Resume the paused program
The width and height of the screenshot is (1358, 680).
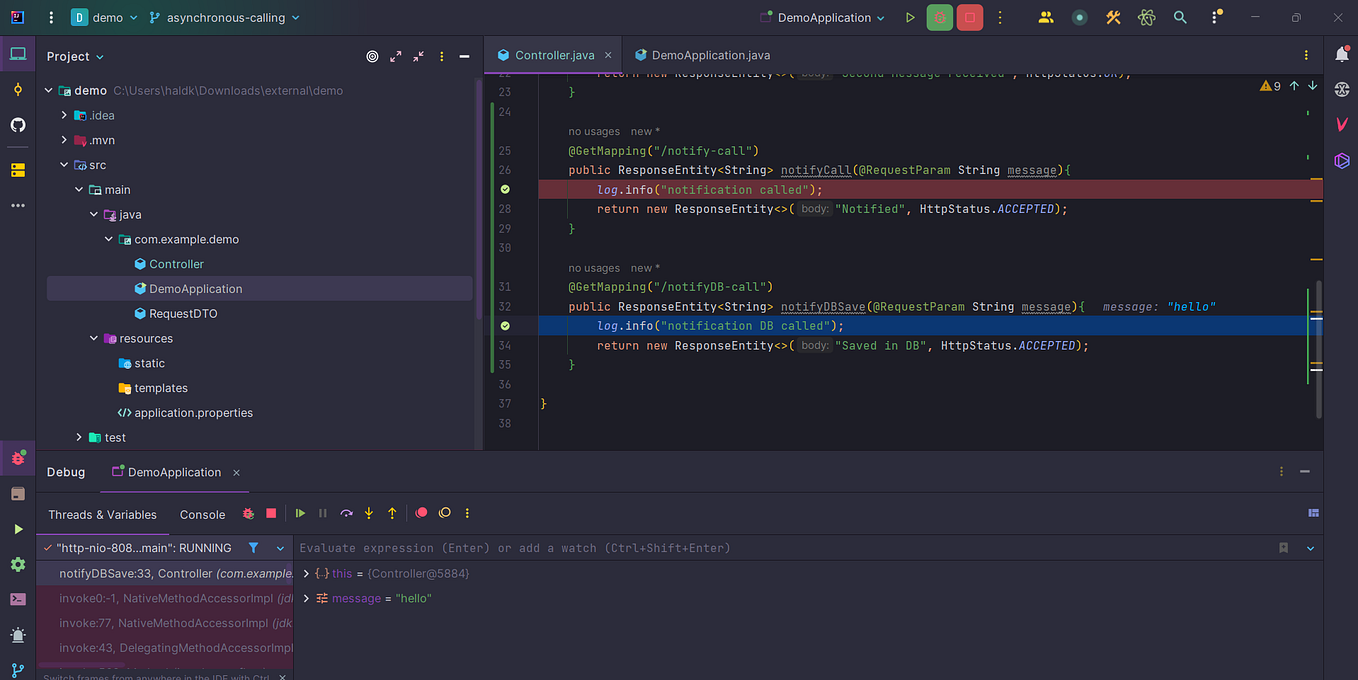300,513
